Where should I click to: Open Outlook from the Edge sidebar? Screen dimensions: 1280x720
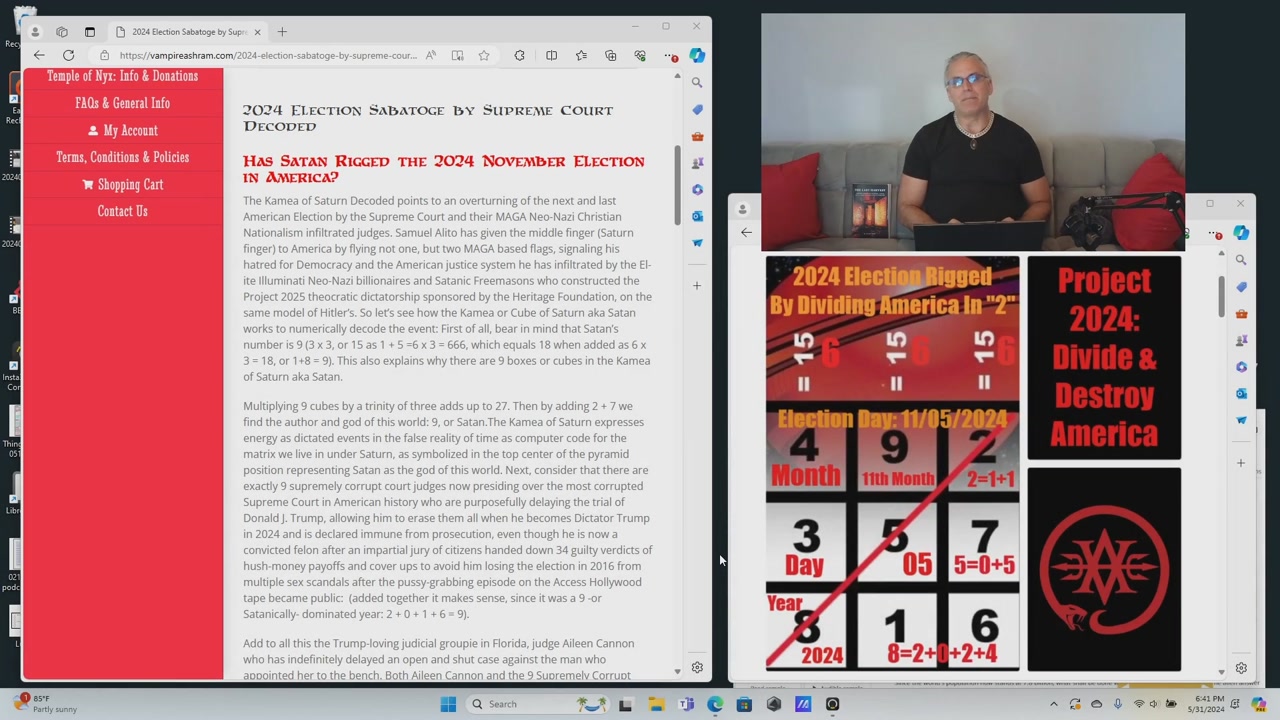click(x=697, y=216)
